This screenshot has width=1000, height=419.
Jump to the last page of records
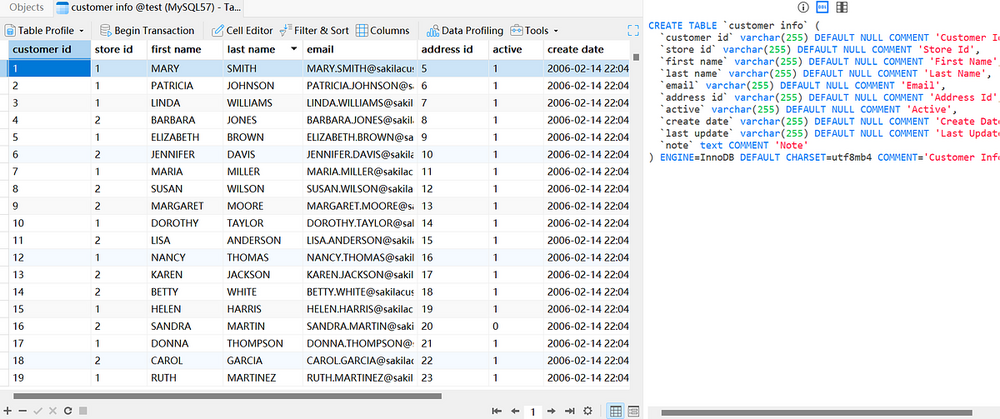coord(569,411)
